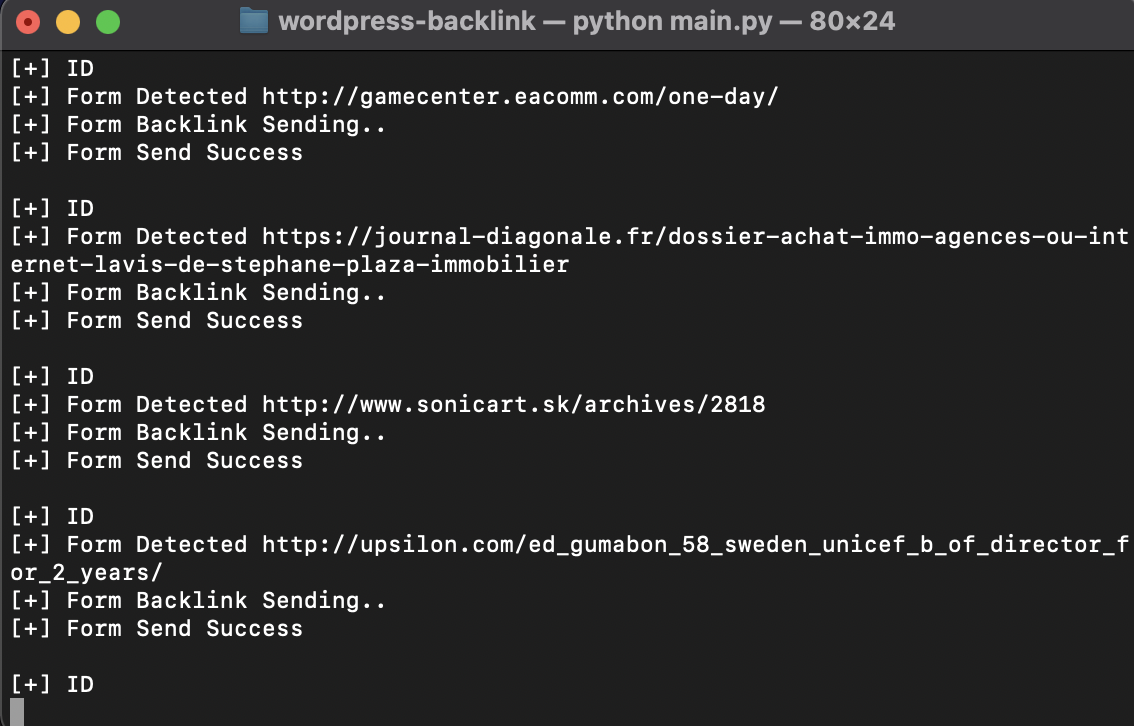1134x726 pixels.
Task: Click the last Form Send Success line
Action: coord(157,628)
